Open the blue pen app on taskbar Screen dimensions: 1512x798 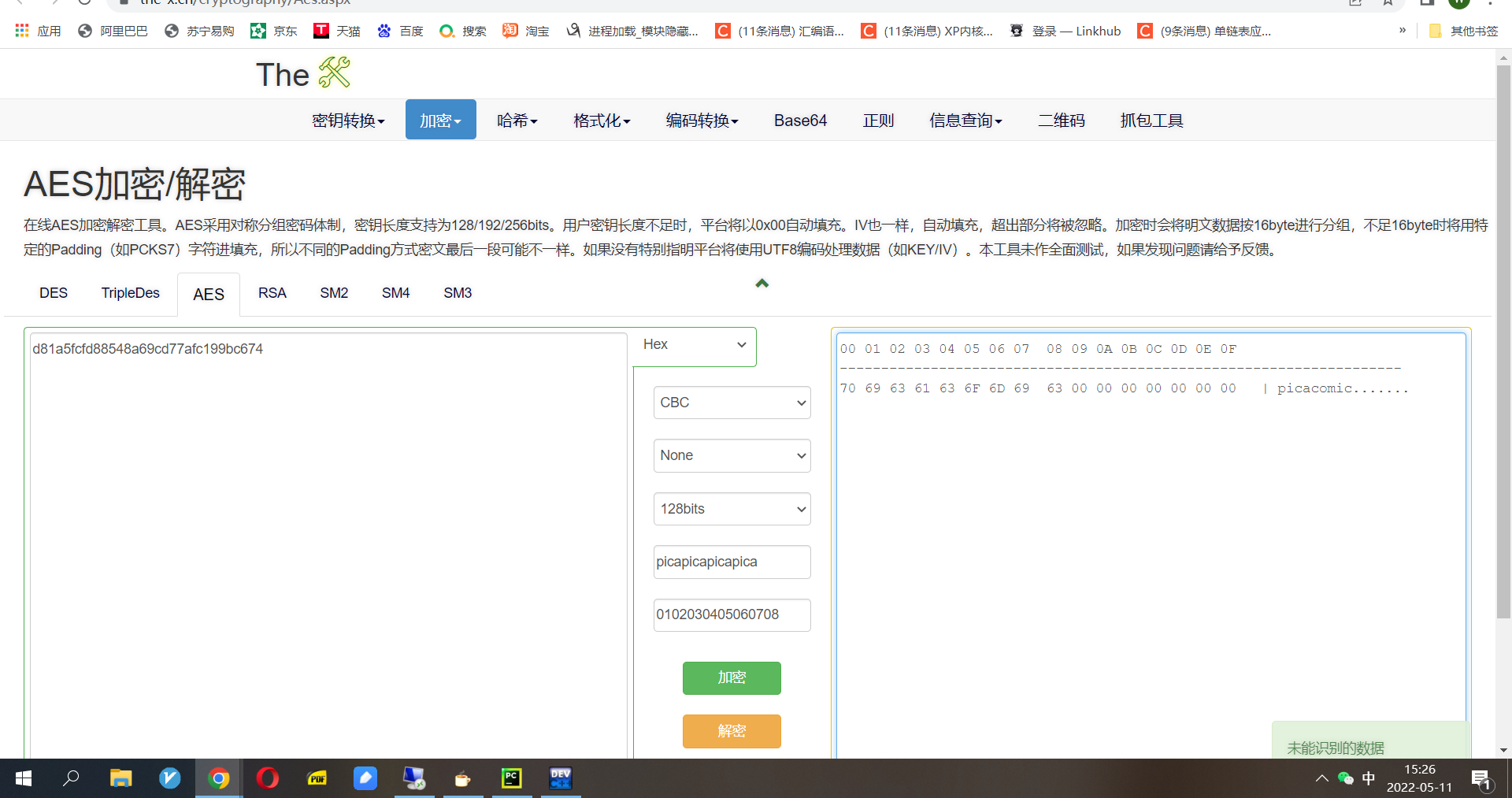pyautogui.click(x=365, y=778)
